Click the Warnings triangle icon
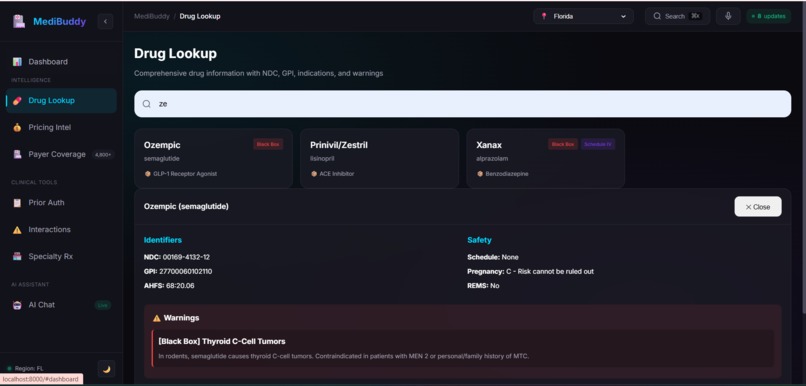806x386 pixels. coord(157,318)
